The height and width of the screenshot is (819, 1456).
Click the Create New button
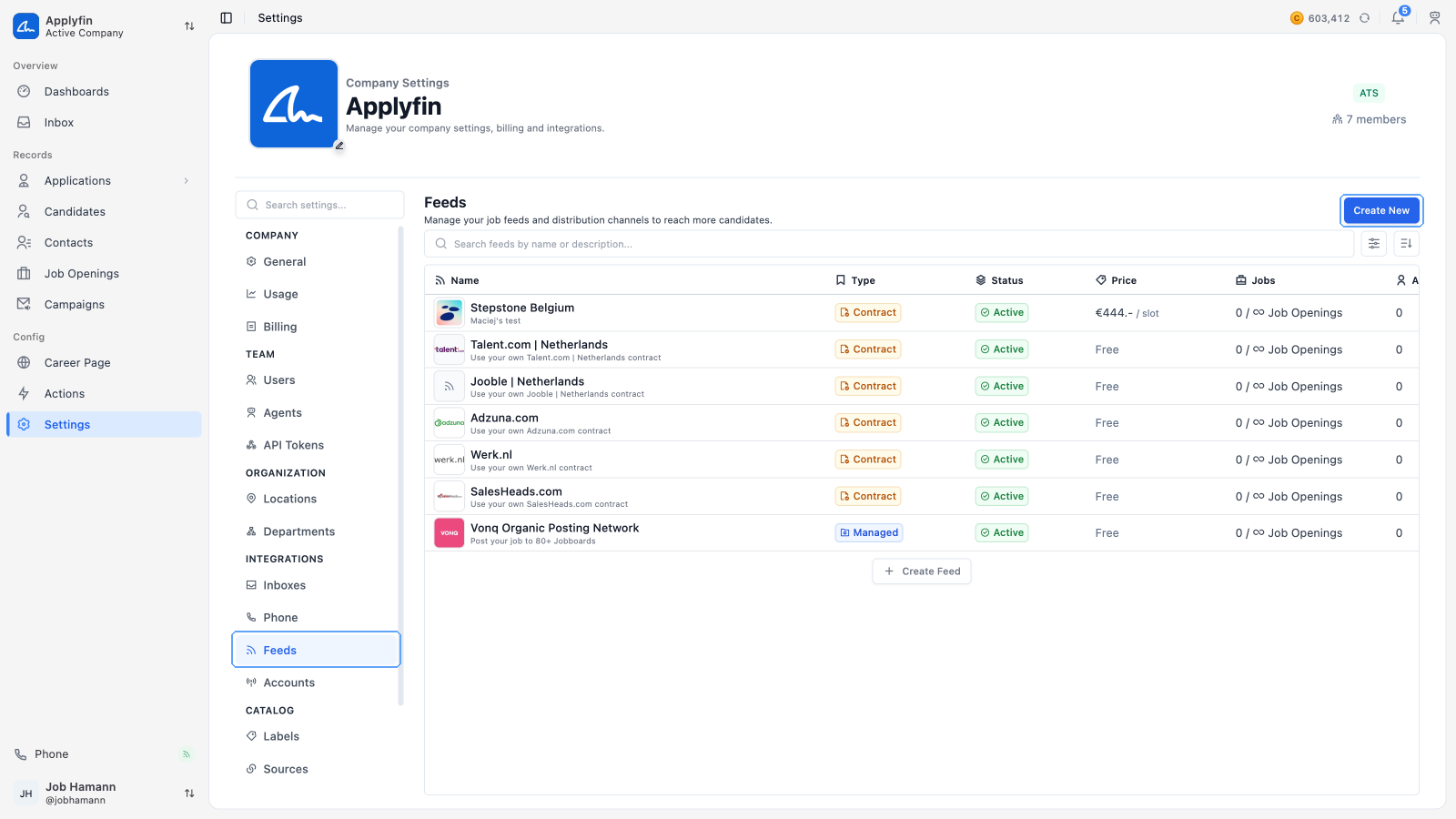tap(1380, 210)
